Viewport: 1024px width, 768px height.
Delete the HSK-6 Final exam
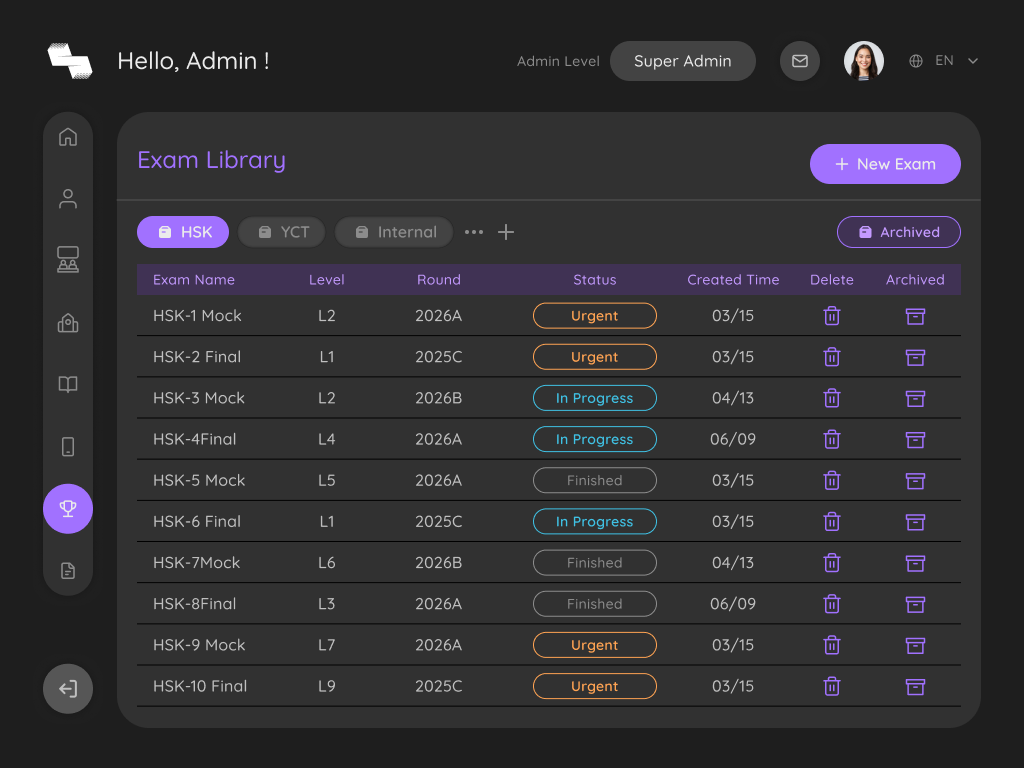pos(832,522)
